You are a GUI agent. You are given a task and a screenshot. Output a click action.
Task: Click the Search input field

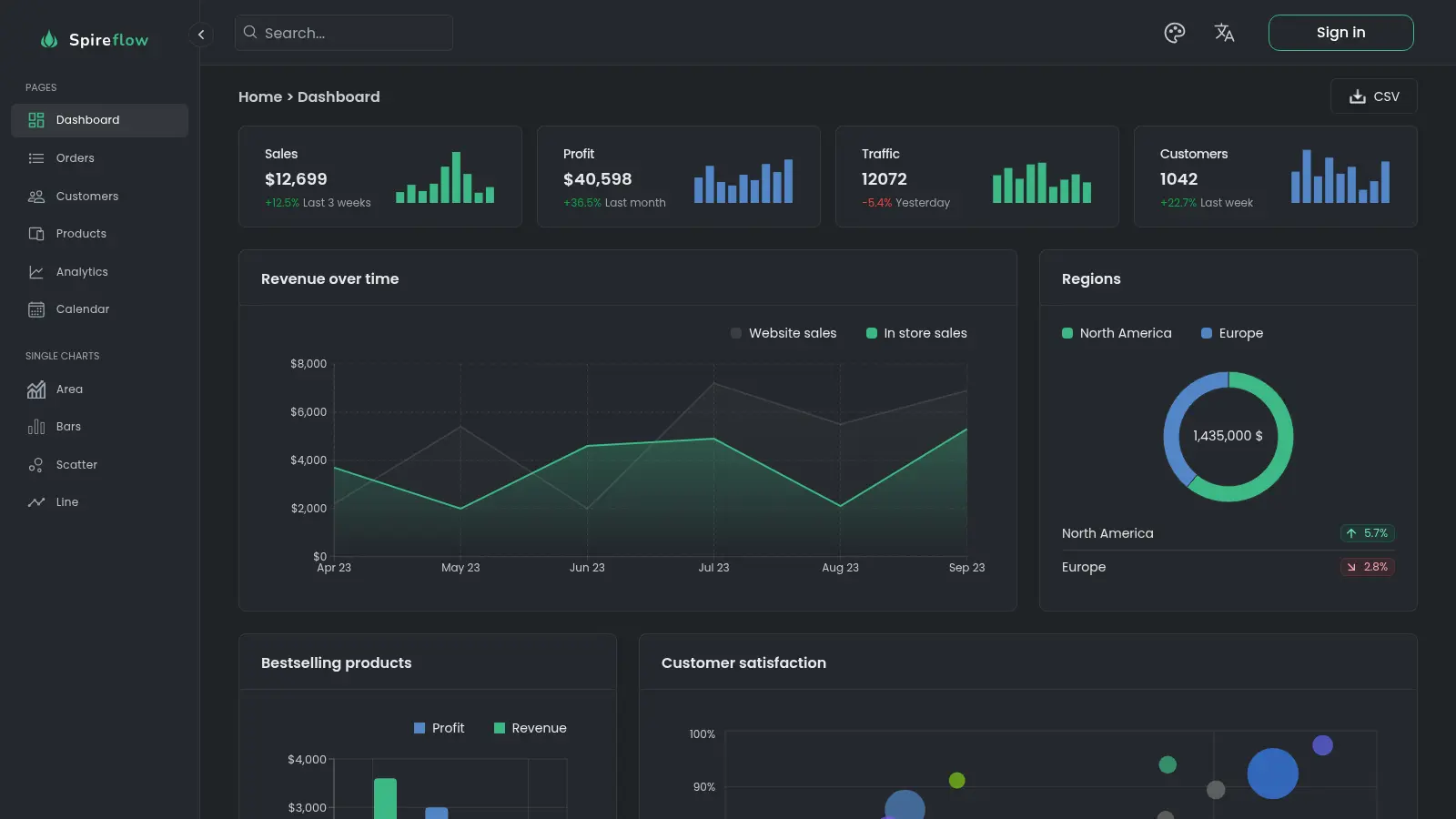click(x=344, y=33)
